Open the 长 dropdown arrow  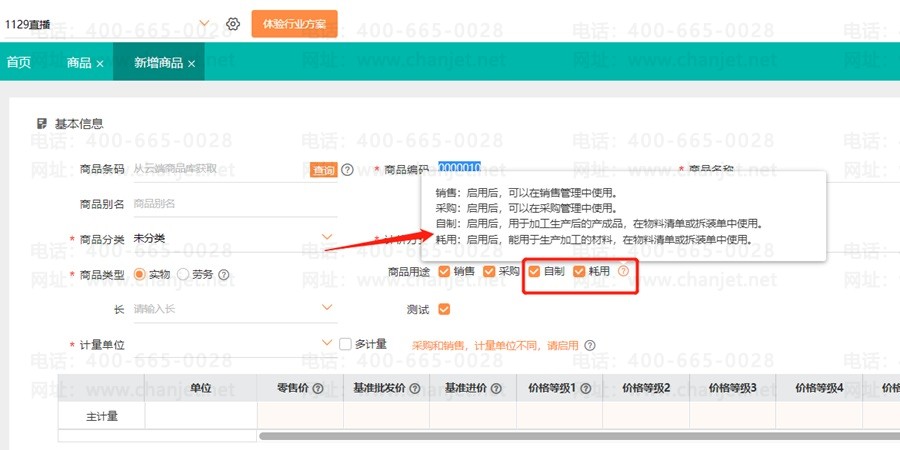click(x=327, y=308)
